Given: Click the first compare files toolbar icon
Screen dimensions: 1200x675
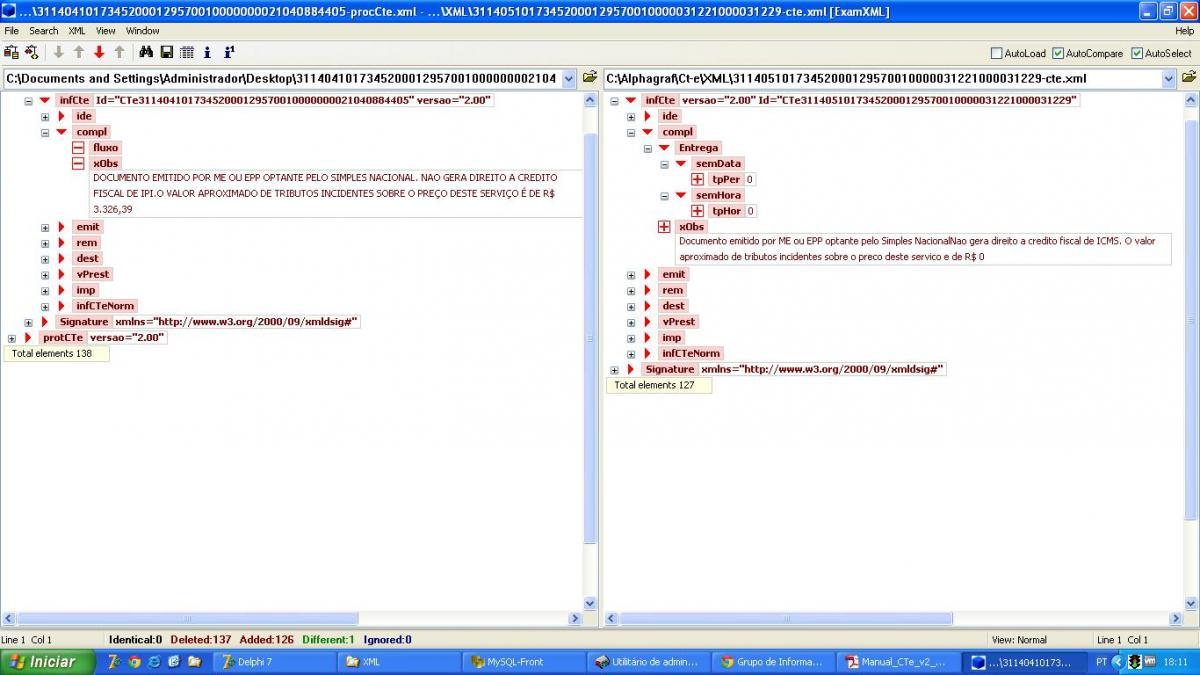Looking at the screenshot, I should (x=11, y=52).
